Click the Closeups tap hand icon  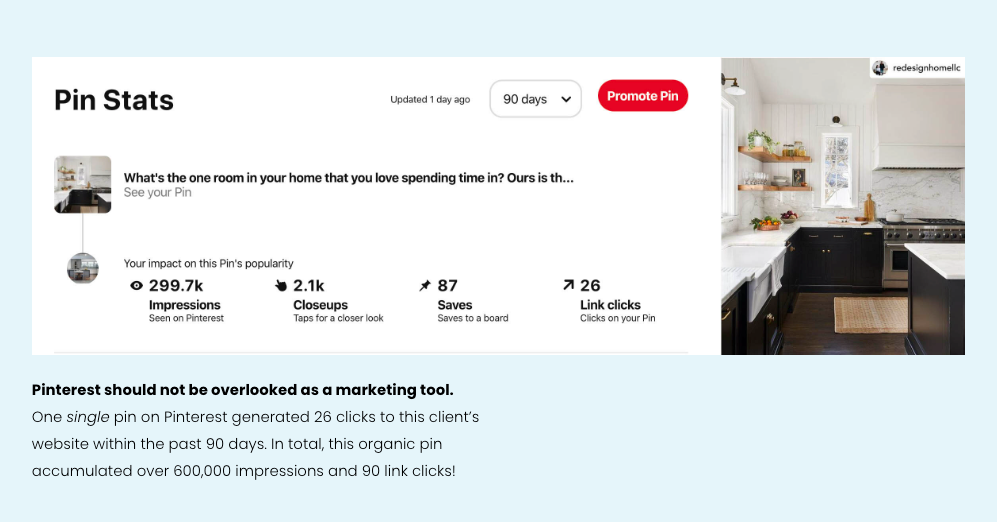281,286
